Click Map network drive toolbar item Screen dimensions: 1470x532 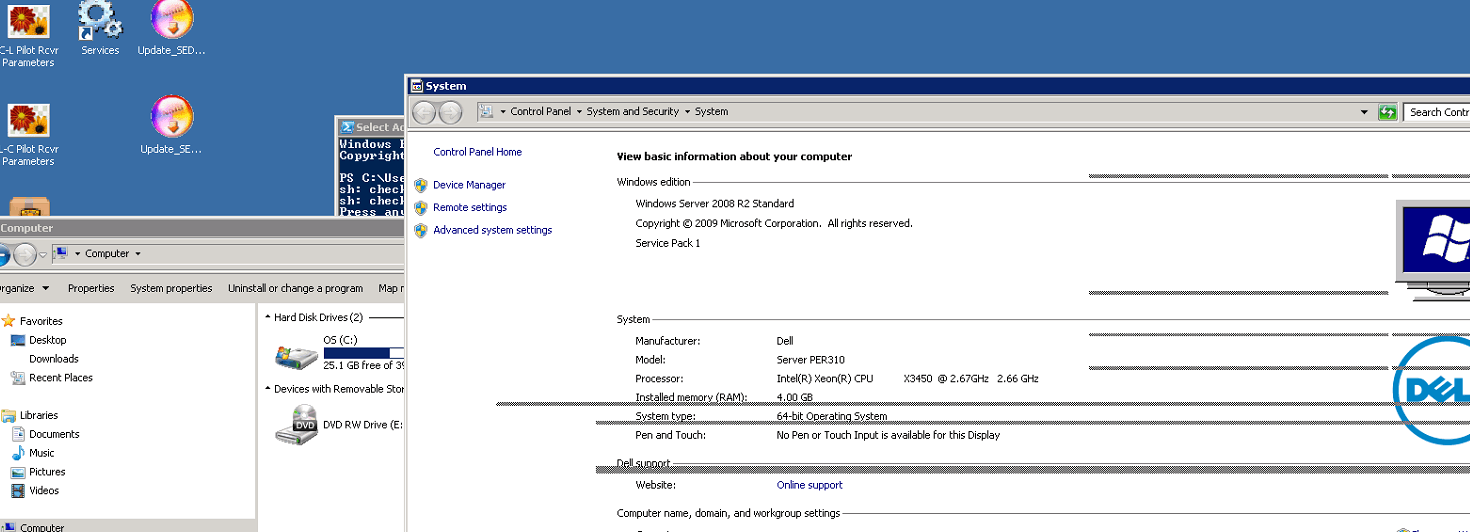click(x=390, y=288)
